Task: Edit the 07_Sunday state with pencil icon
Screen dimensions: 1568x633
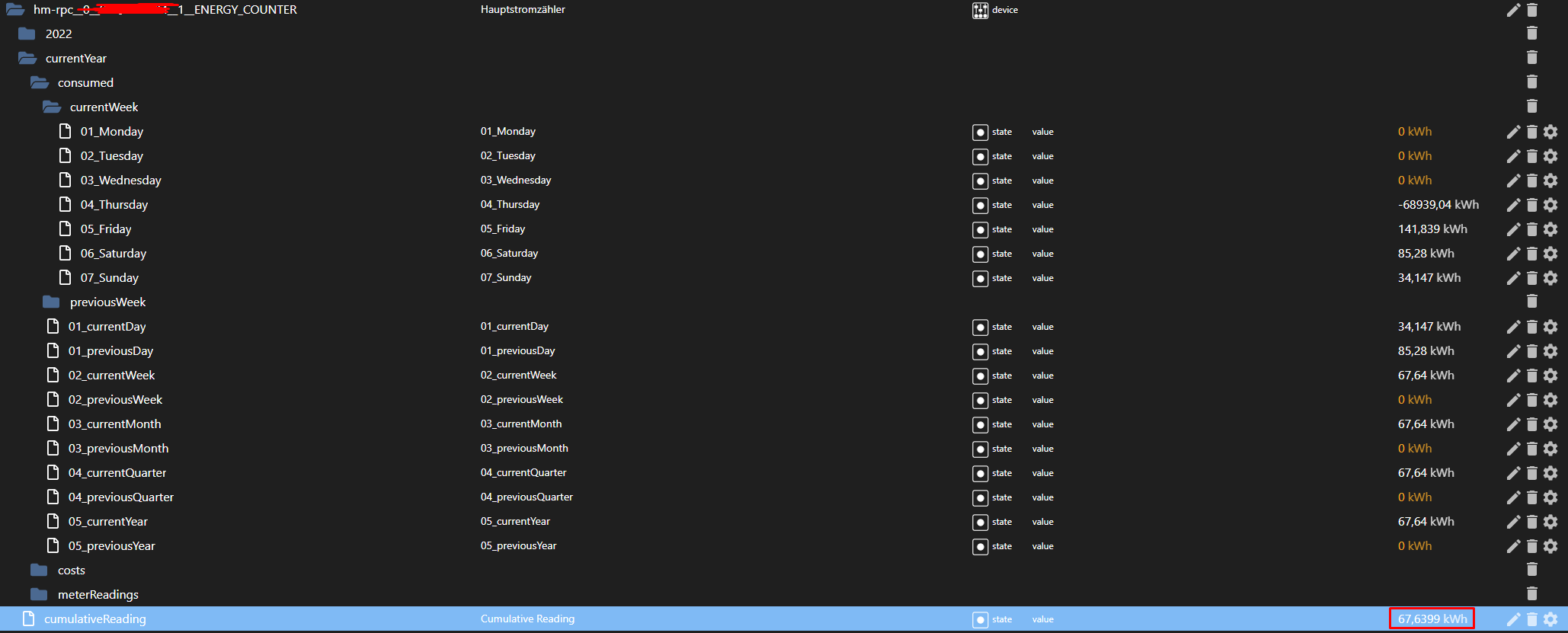Action: 1513,278
